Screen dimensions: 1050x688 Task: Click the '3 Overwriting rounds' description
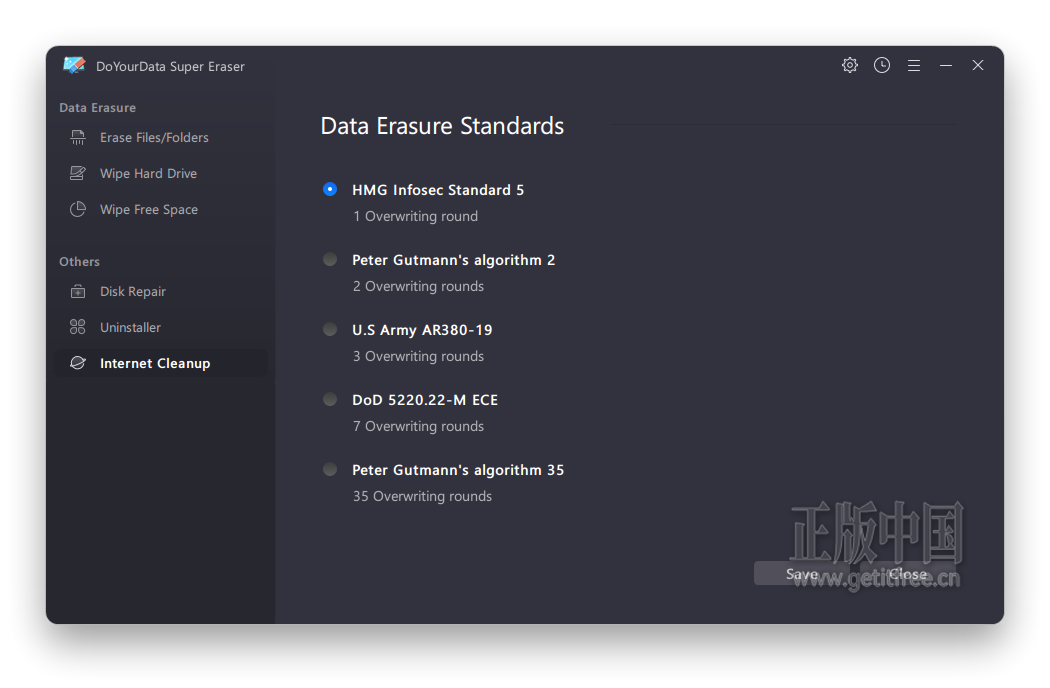pyautogui.click(x=419, y=356)
